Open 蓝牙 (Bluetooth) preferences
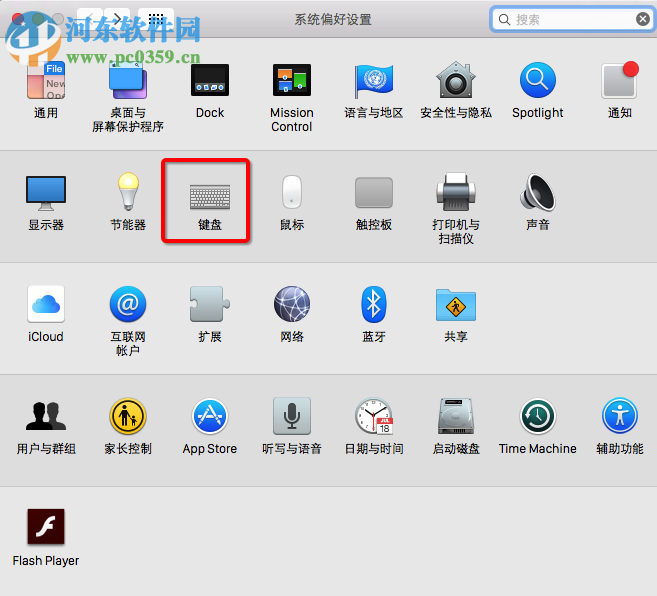 [374, 304]
